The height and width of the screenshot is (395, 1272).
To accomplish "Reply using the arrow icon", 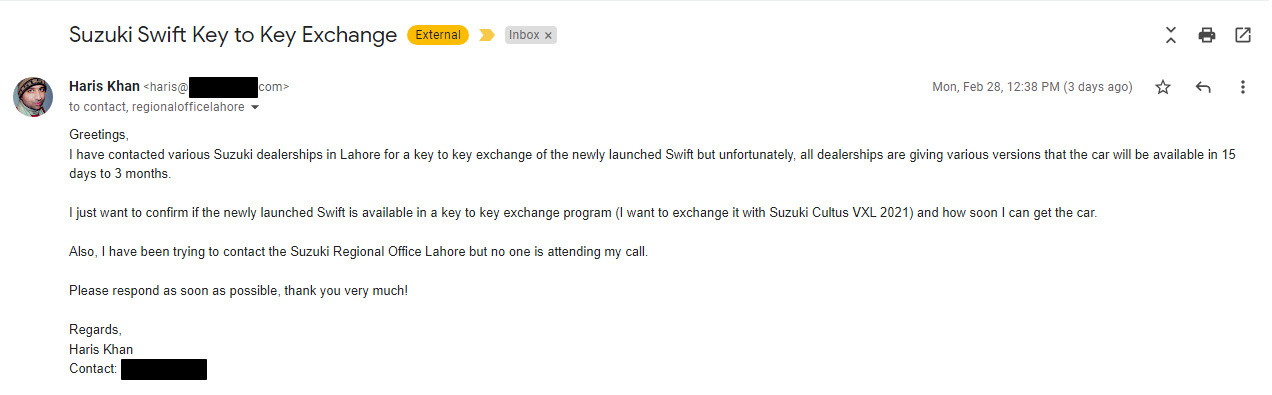I will click(1203, 87).
